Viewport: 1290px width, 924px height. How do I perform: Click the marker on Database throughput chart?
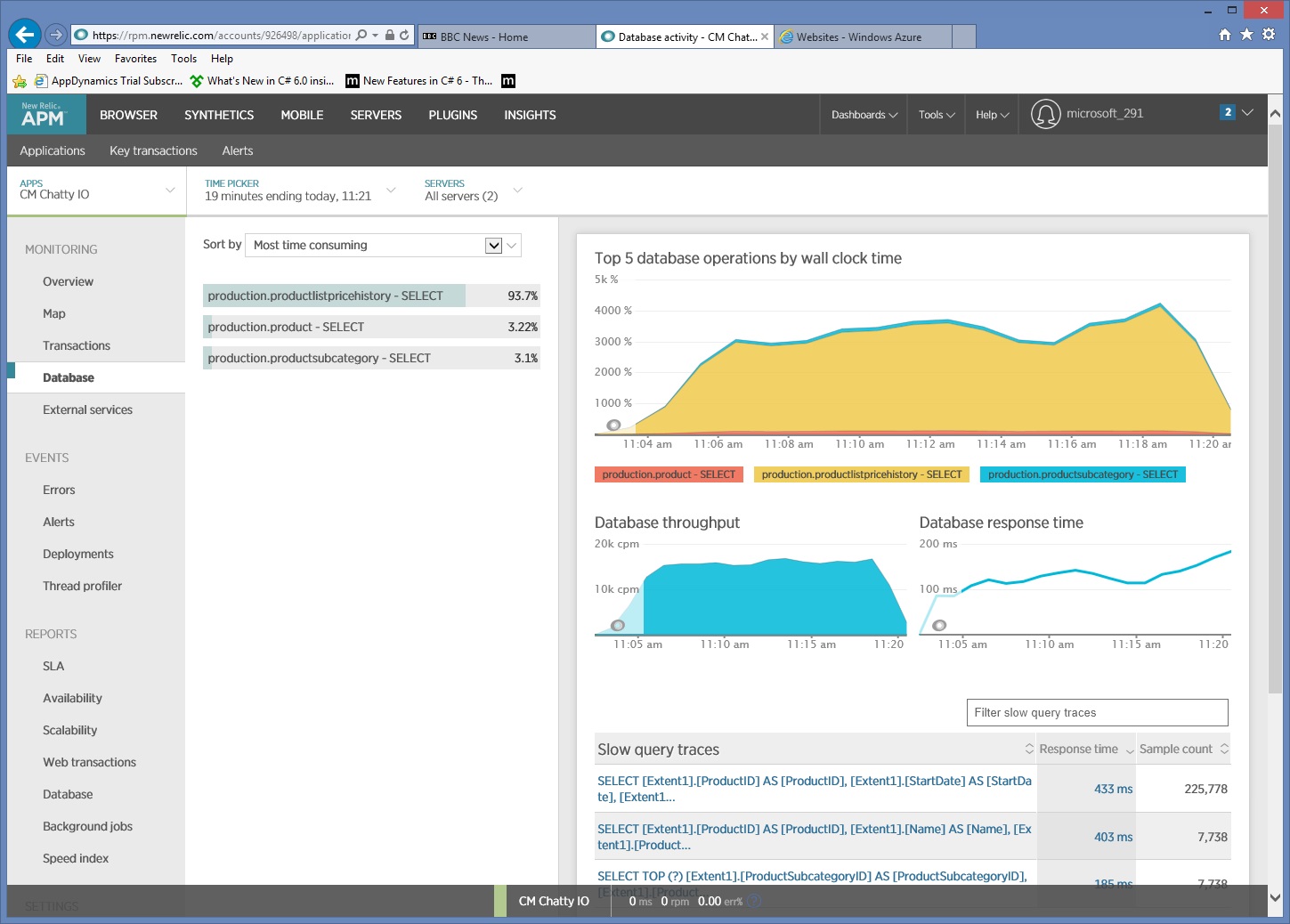[617, 625]
